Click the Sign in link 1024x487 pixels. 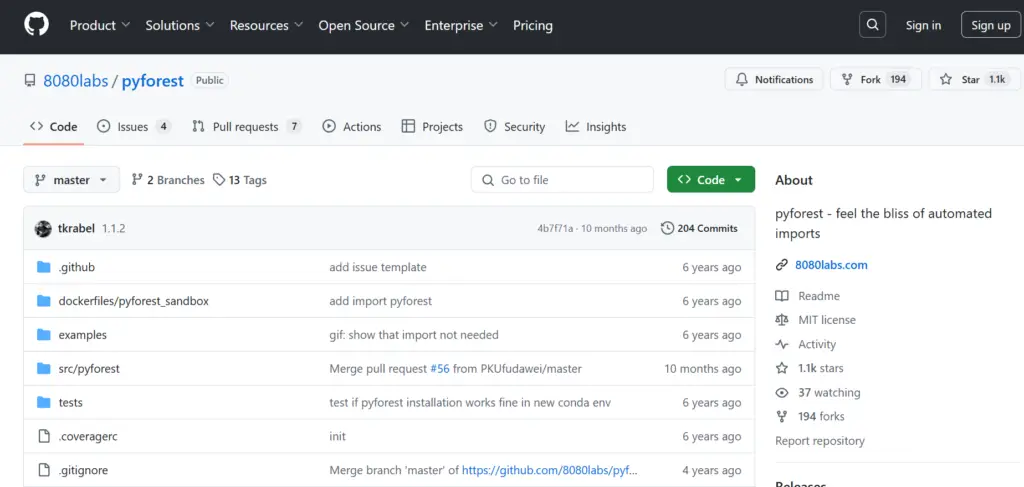click(923, 25)
